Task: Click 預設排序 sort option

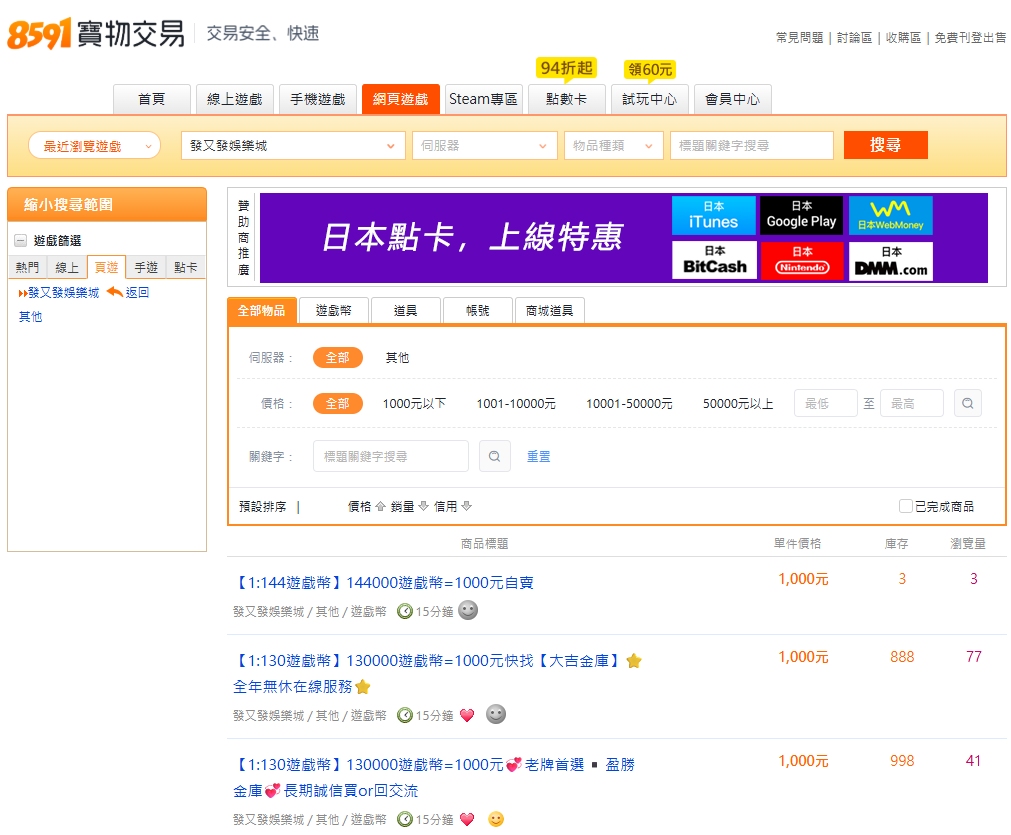Action: tap(262, 506)
